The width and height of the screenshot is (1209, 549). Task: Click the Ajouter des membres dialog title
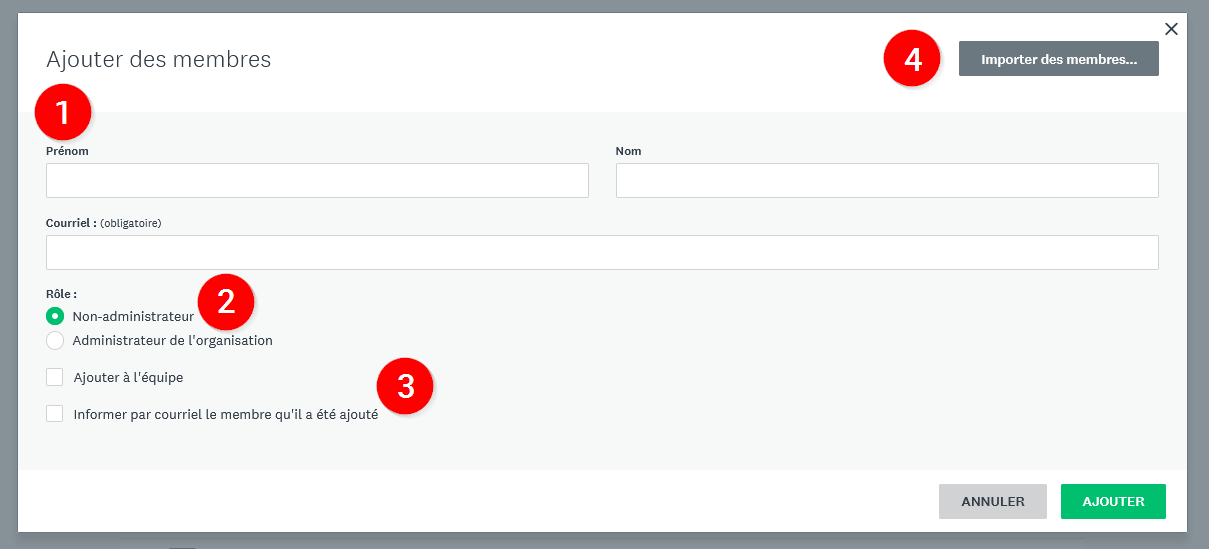click(x=158, y=60)
